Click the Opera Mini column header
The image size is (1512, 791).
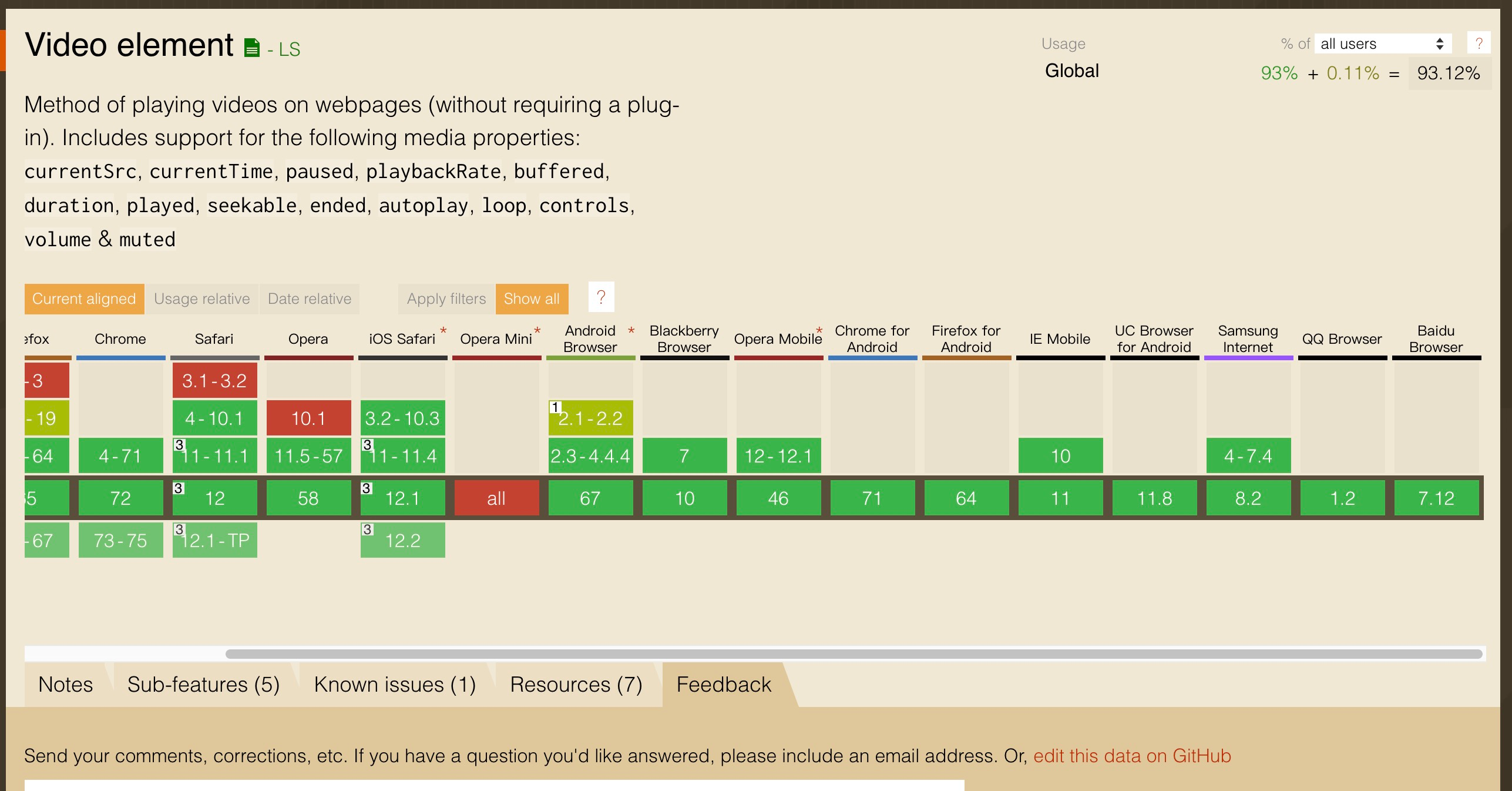coord(496,339)
